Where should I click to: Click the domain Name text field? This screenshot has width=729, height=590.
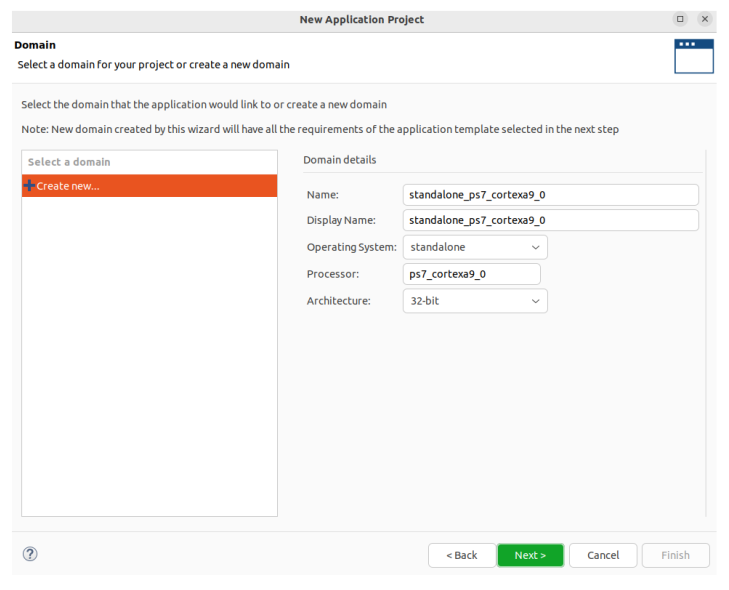550,195
